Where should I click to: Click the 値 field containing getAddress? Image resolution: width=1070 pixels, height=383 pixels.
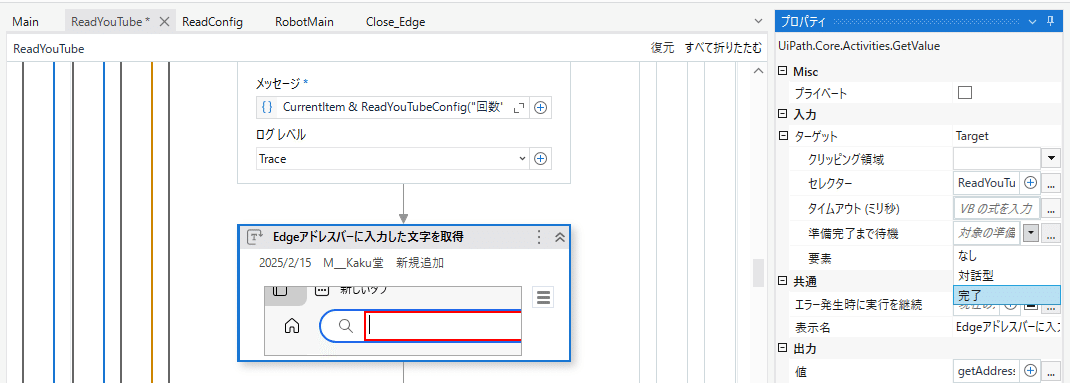coord(987,370)
